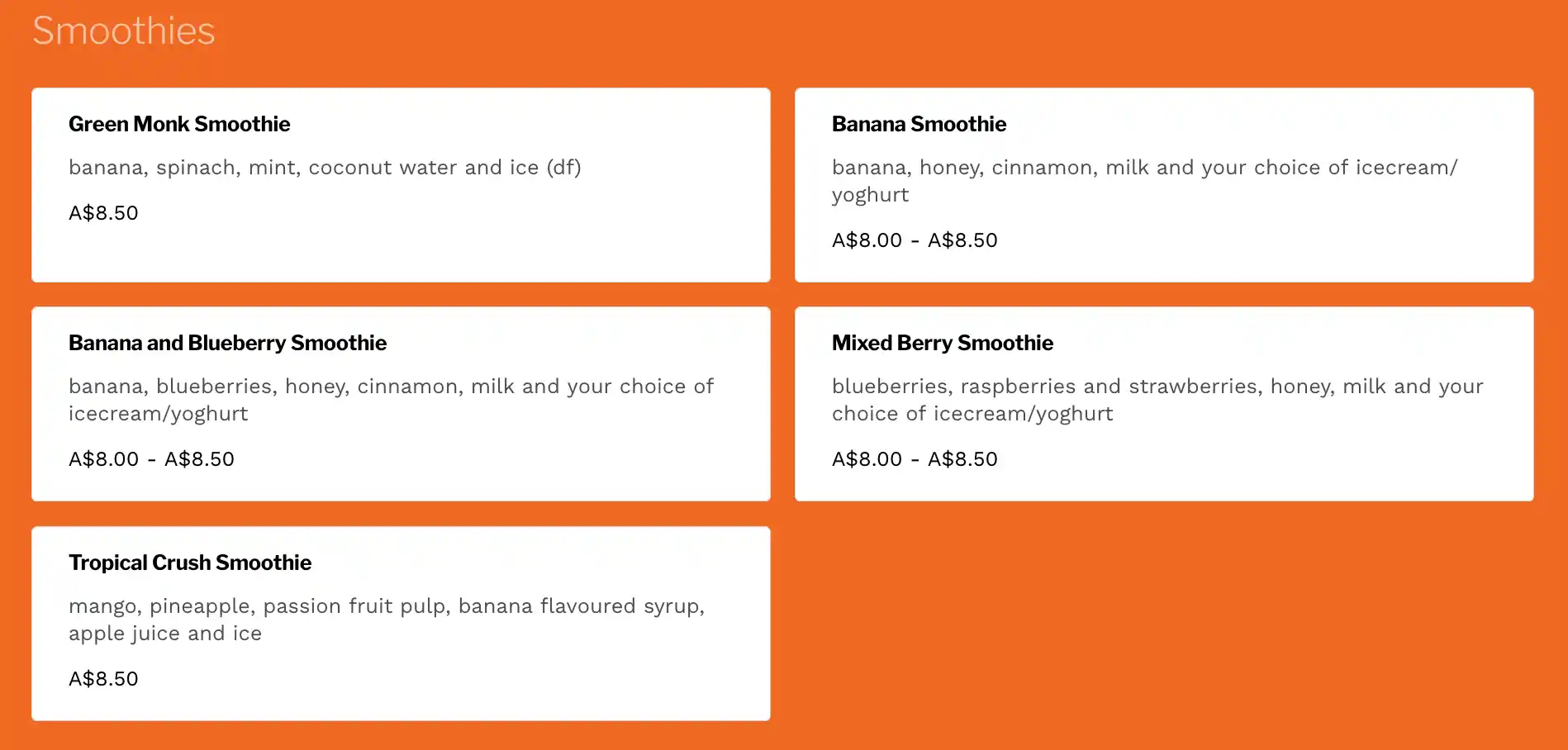
Task: Open the Mixed Berry Smoothie title
Action: [x=942, y=343]
